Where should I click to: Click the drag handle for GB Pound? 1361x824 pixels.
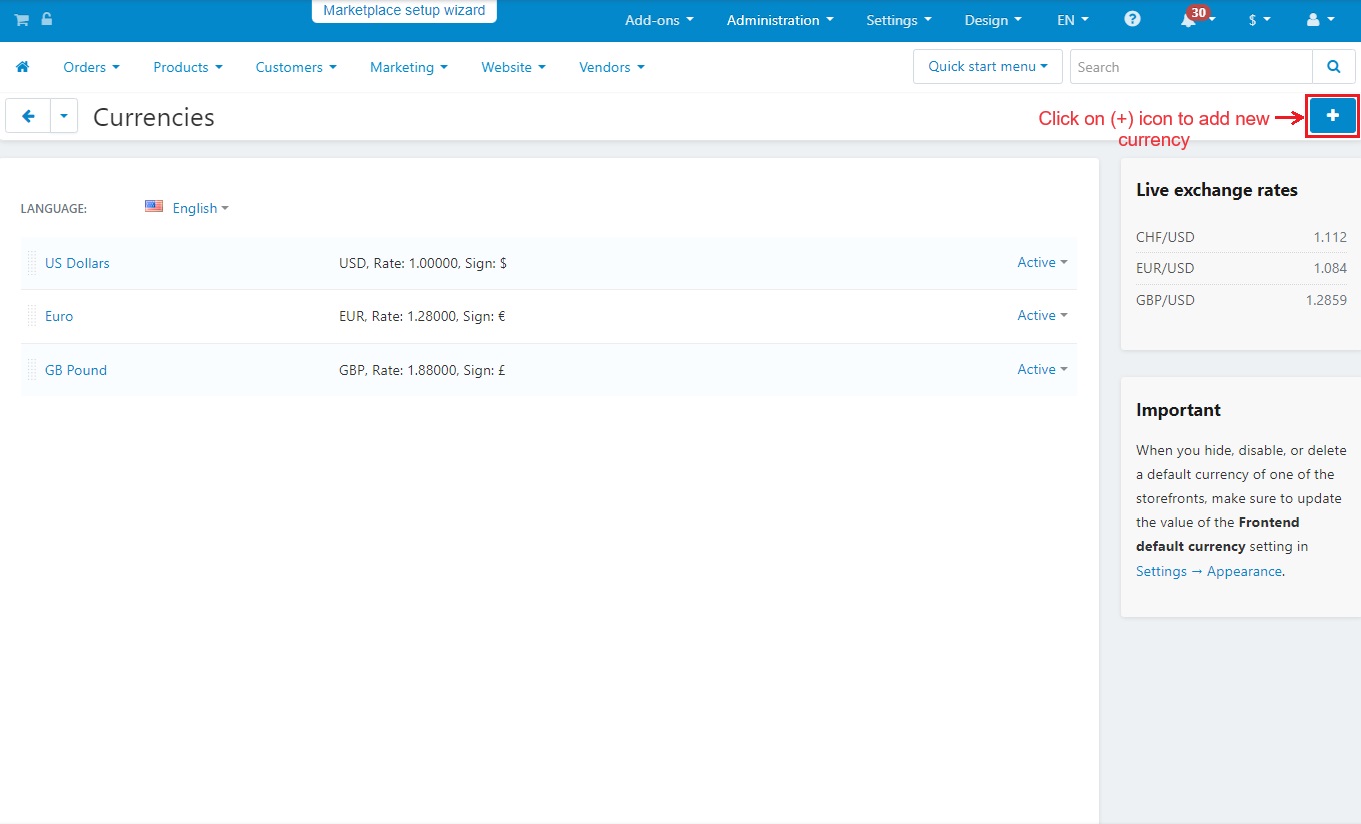pyautogui.click(x=32, y=370)
